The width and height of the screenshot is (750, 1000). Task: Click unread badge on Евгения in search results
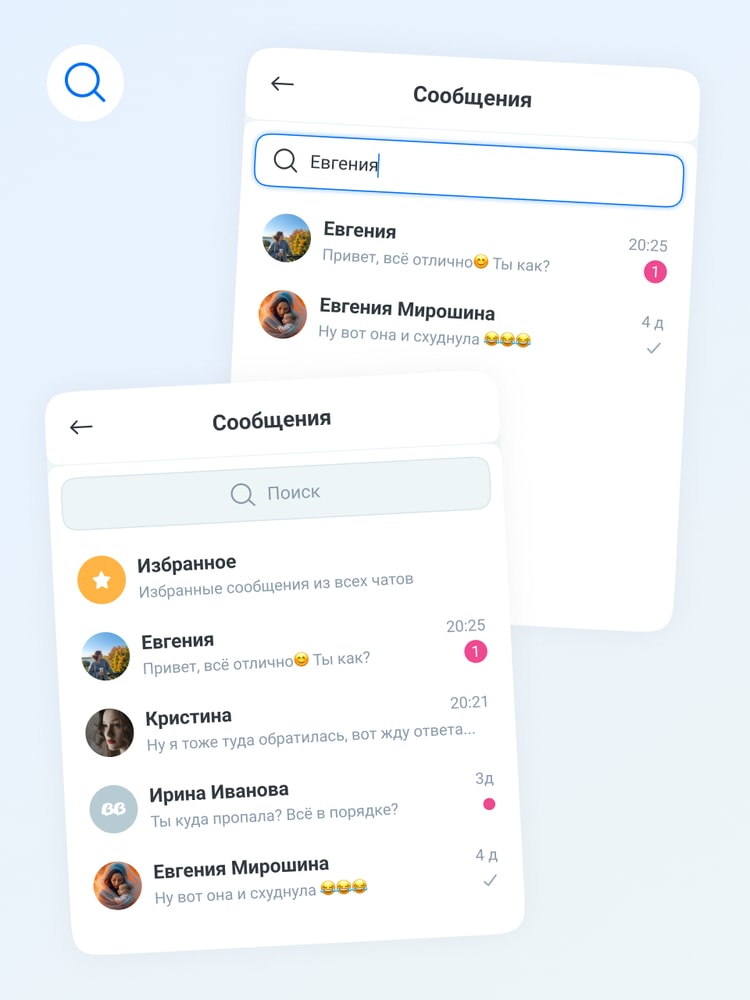654,272
